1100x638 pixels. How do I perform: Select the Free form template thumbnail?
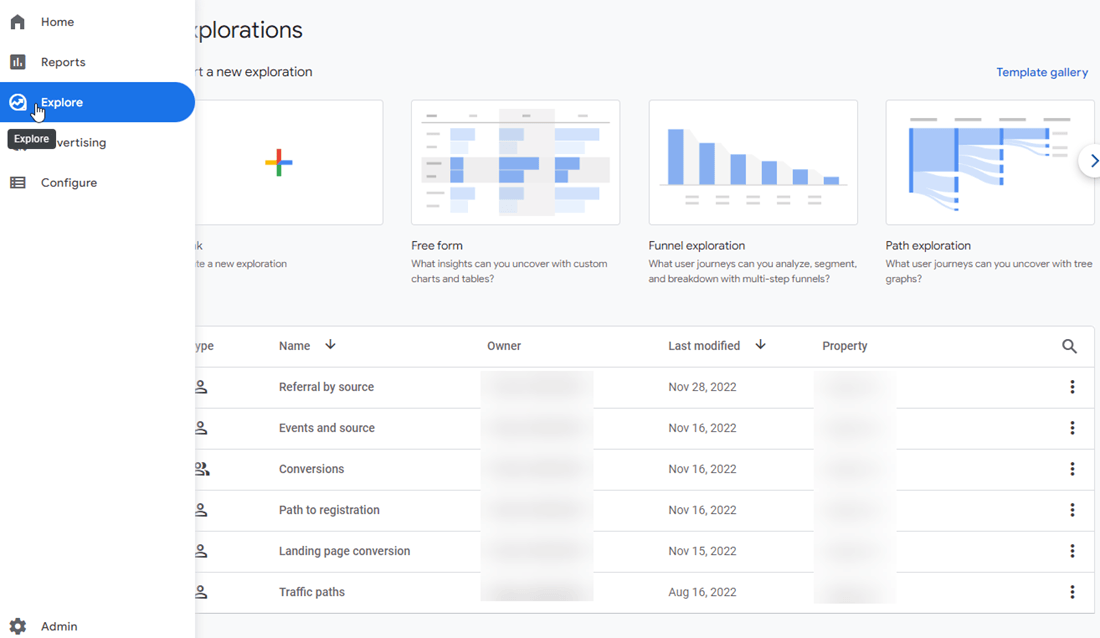click(x=516, y=162)
